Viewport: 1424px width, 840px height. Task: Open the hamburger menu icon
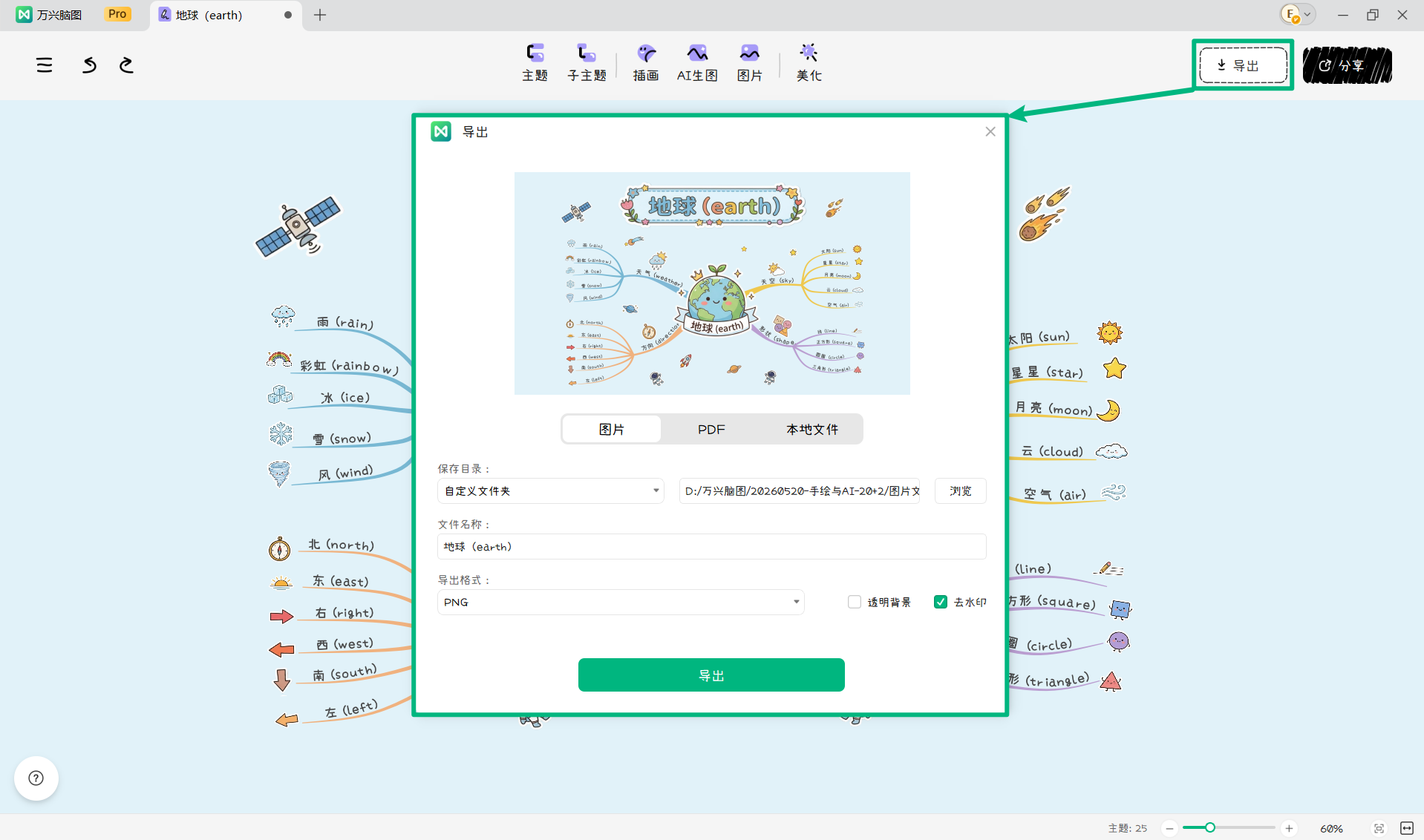[45, 65]
